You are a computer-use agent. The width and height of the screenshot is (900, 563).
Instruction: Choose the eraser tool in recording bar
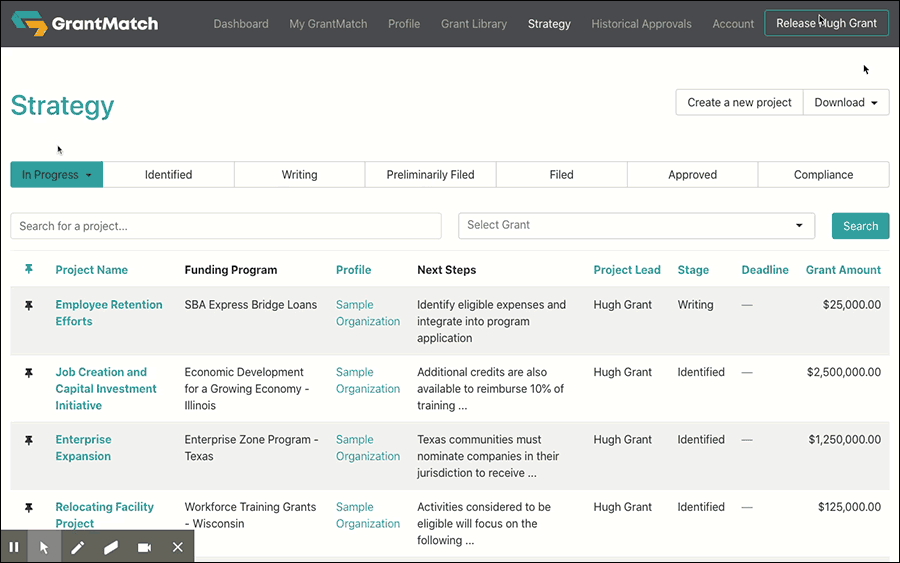[x=111, y=547]
